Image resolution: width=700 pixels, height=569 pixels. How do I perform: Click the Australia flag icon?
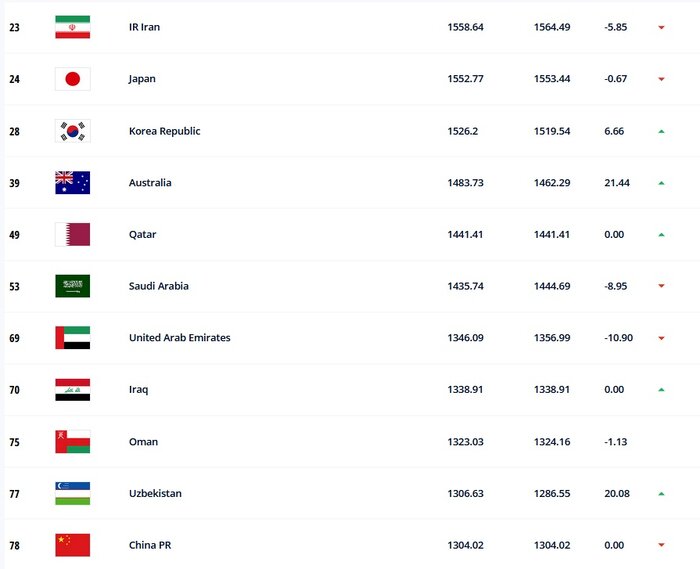point(72,183)
